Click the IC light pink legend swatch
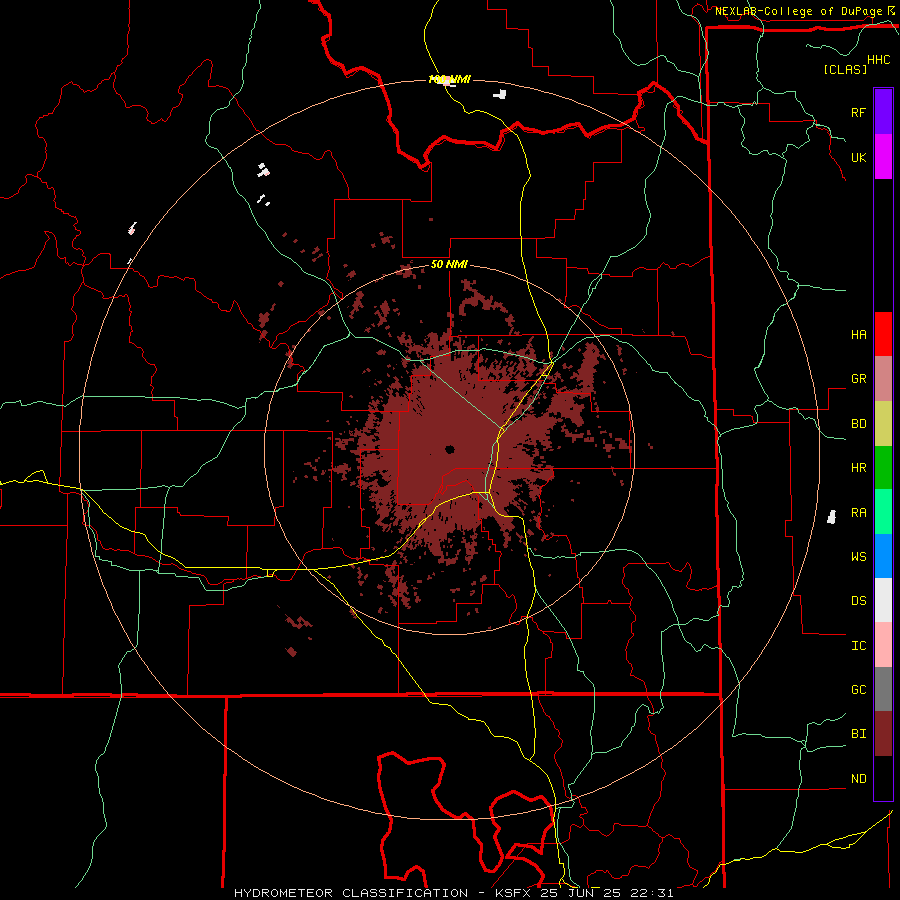 click(883, 645)
